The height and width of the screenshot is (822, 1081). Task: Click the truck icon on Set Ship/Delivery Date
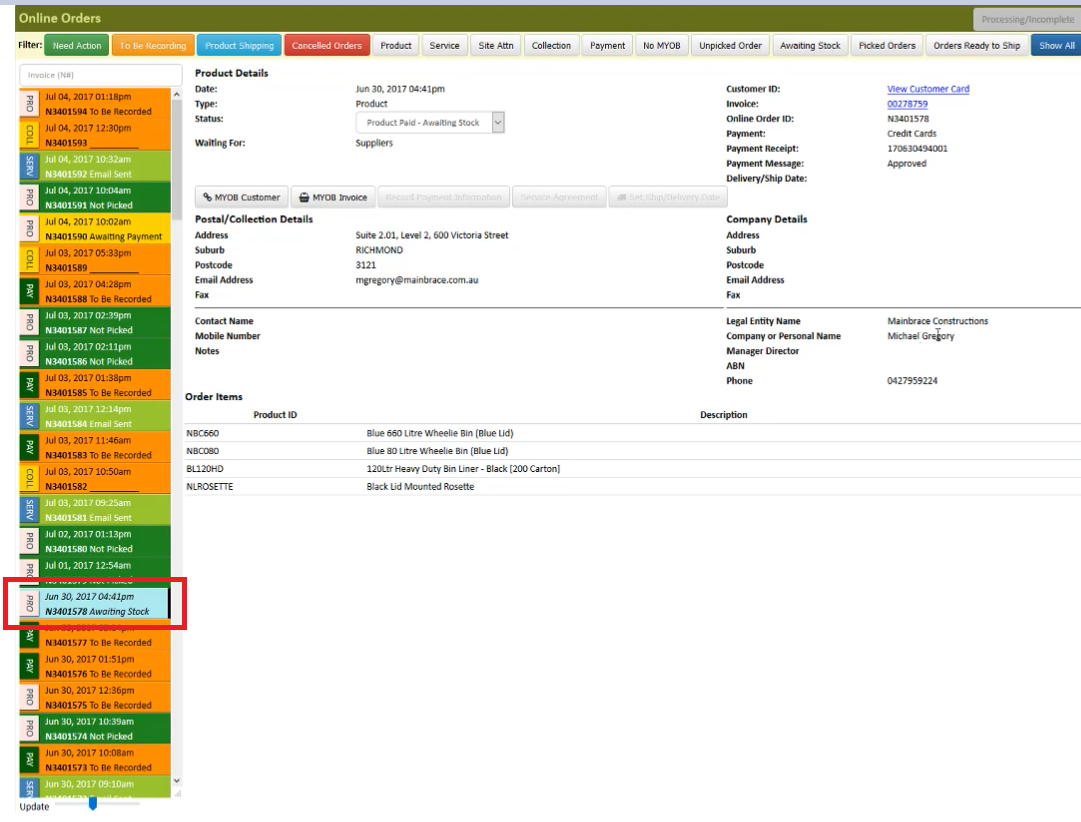click(x=621, y=197)
